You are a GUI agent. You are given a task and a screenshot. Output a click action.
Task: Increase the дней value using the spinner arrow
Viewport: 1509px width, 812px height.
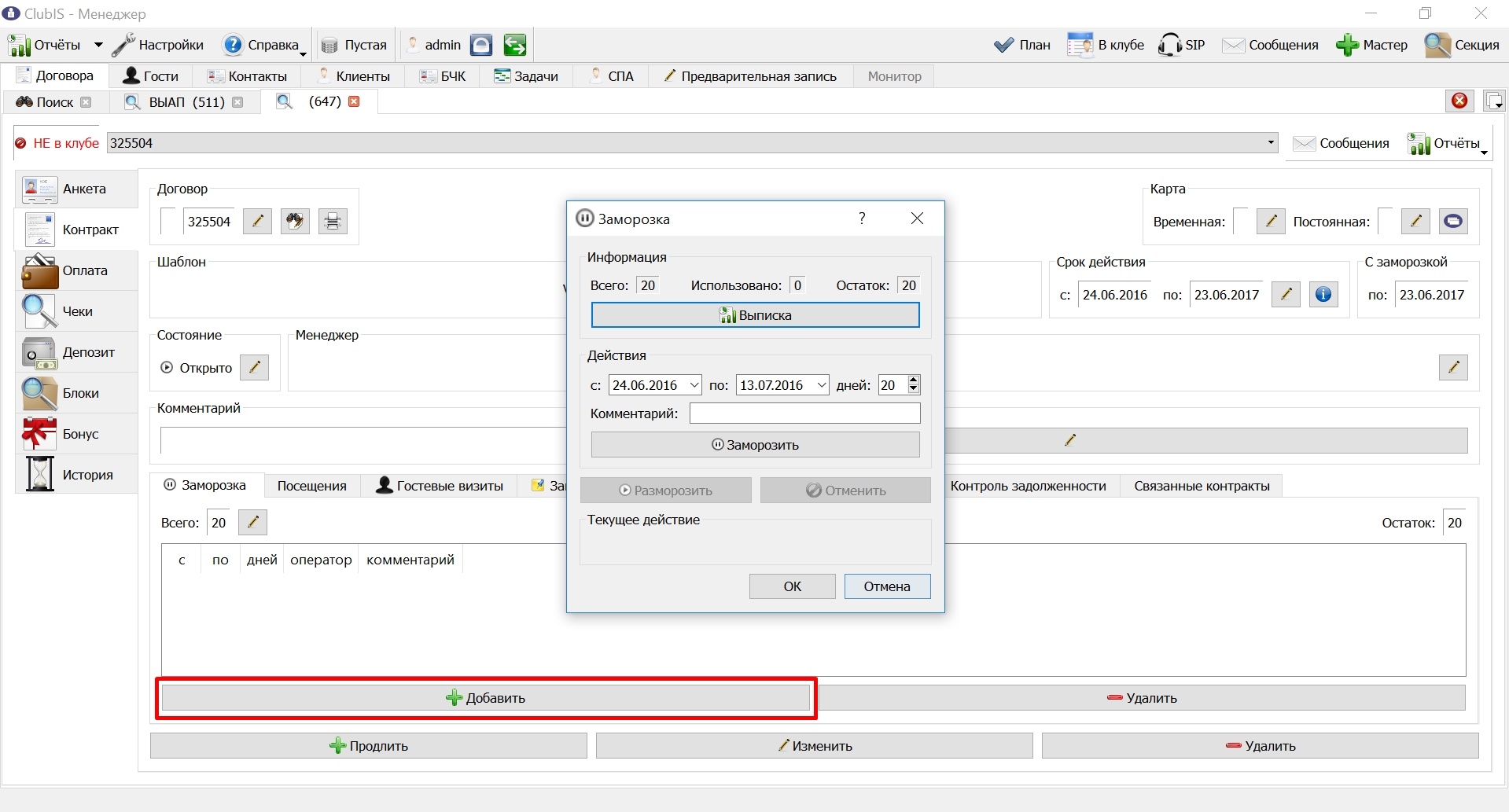[913, 380]
